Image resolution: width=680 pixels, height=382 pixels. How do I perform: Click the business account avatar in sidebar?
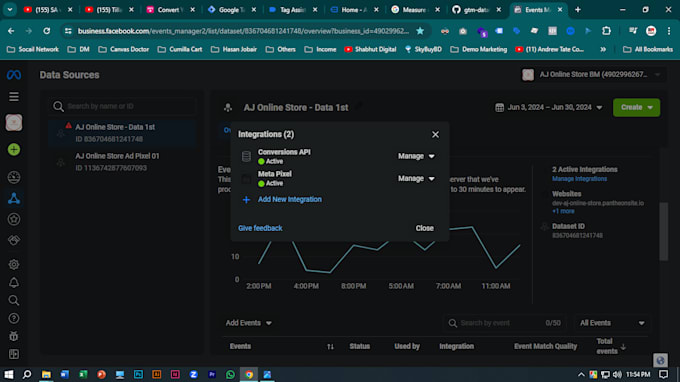point(14,123)
